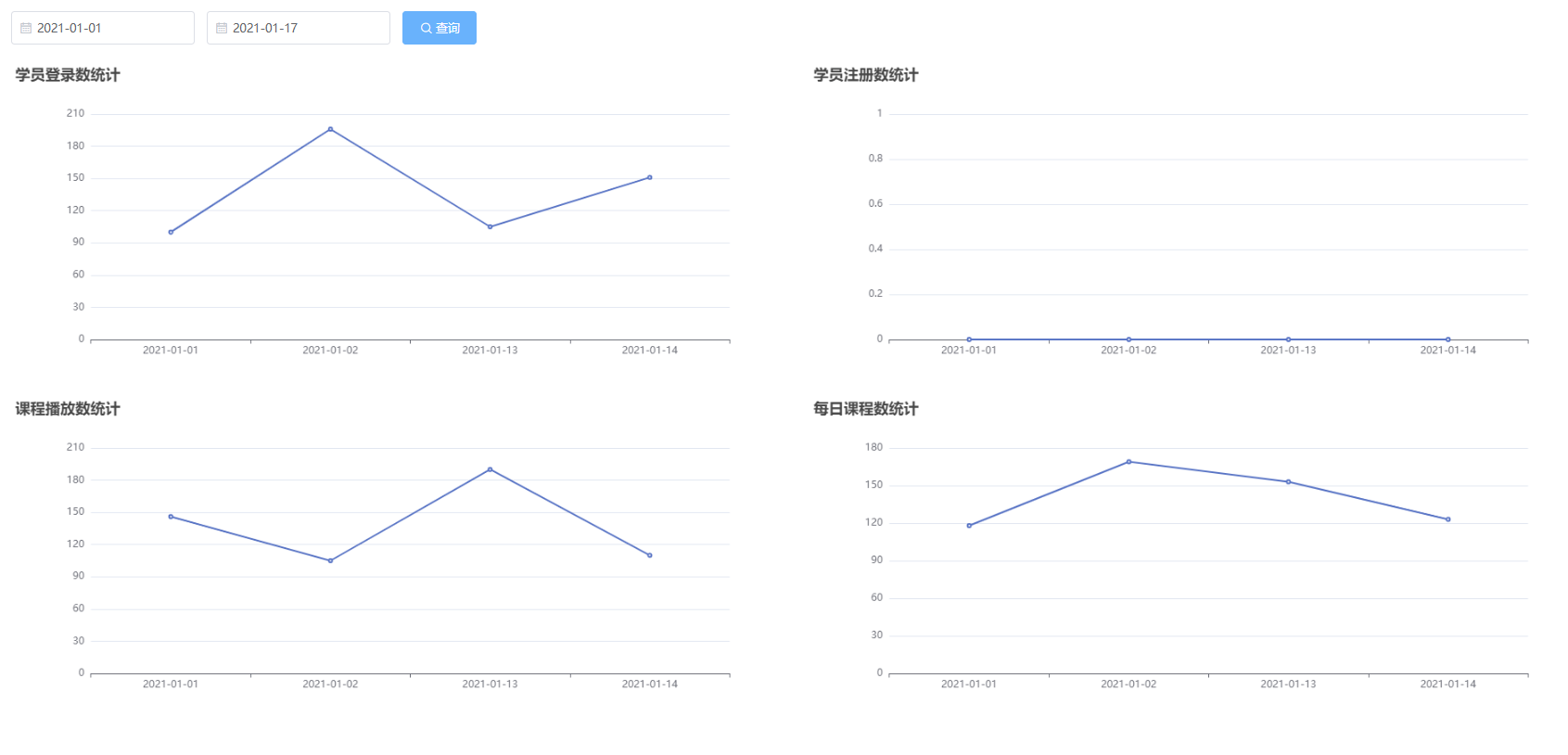Viewport: 1568px width, 755px height.
Task: Click the end date field 2021-01-17
Action: tap(299, 28)
